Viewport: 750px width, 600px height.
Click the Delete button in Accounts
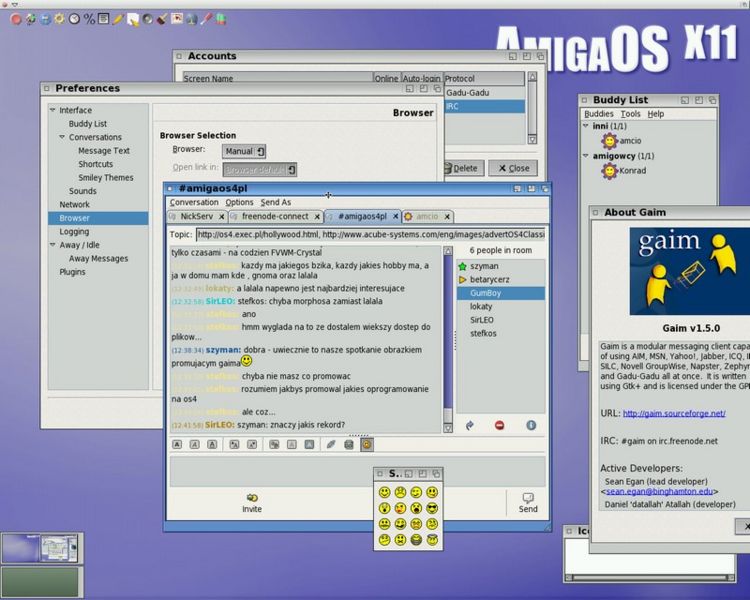click(x=460, y=168)
